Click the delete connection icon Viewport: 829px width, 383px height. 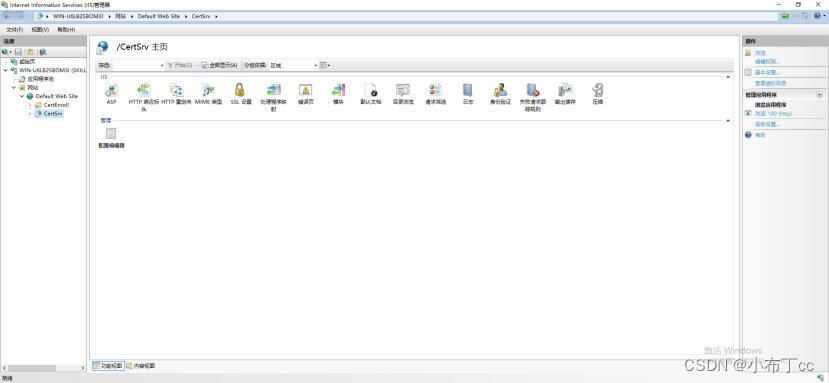pos(43,52)
